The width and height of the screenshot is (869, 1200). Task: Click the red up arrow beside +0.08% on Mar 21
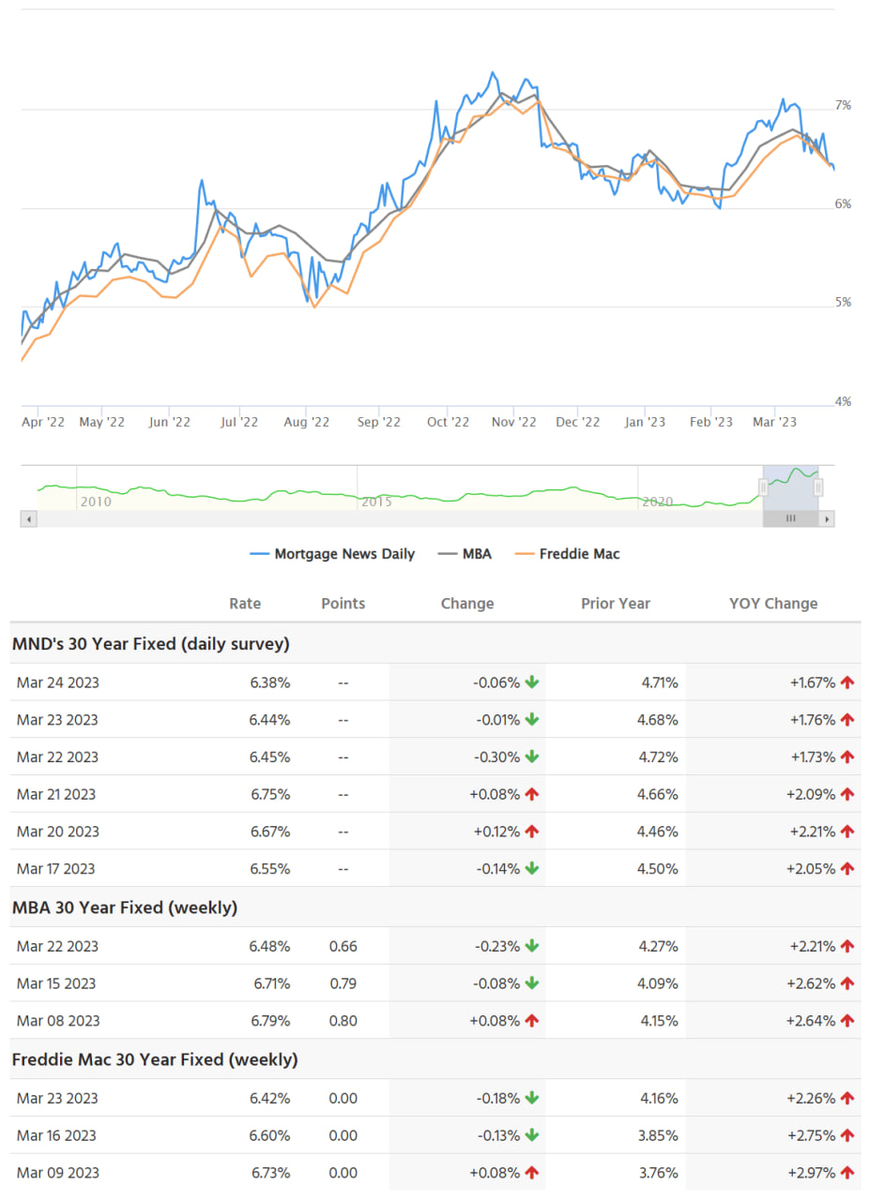coord(532,794)
